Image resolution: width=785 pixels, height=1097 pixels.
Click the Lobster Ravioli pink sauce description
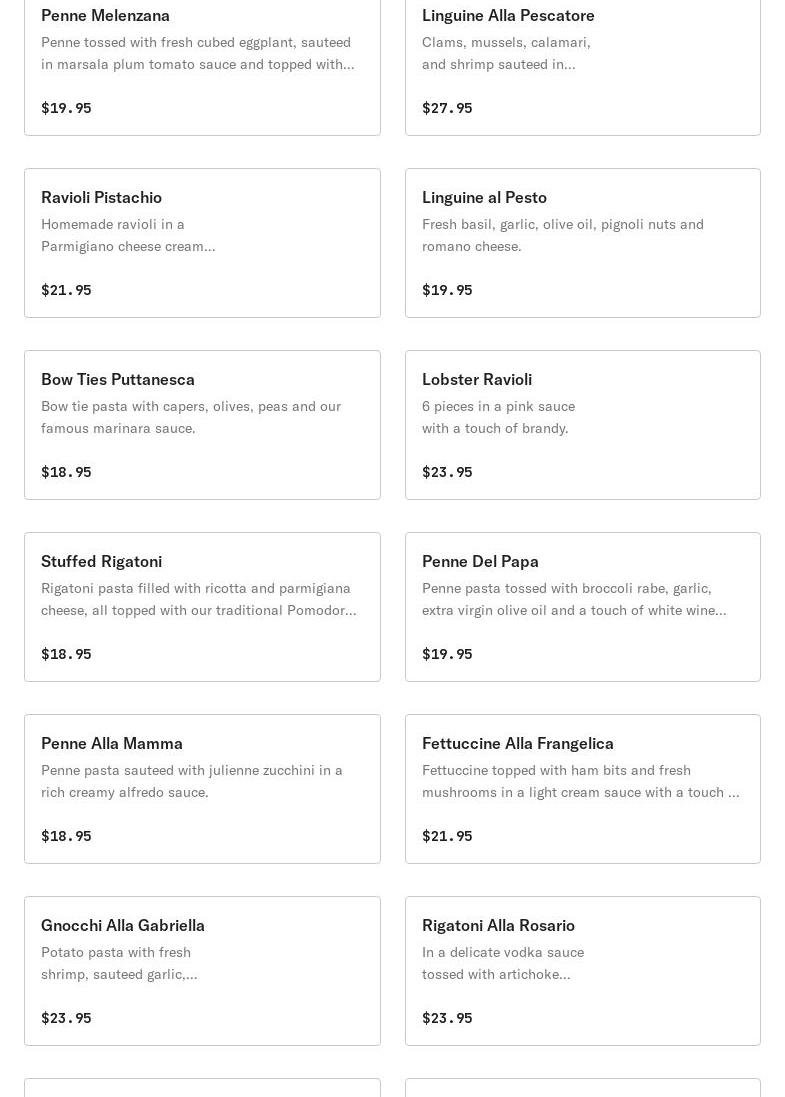(x=498, y=417)
